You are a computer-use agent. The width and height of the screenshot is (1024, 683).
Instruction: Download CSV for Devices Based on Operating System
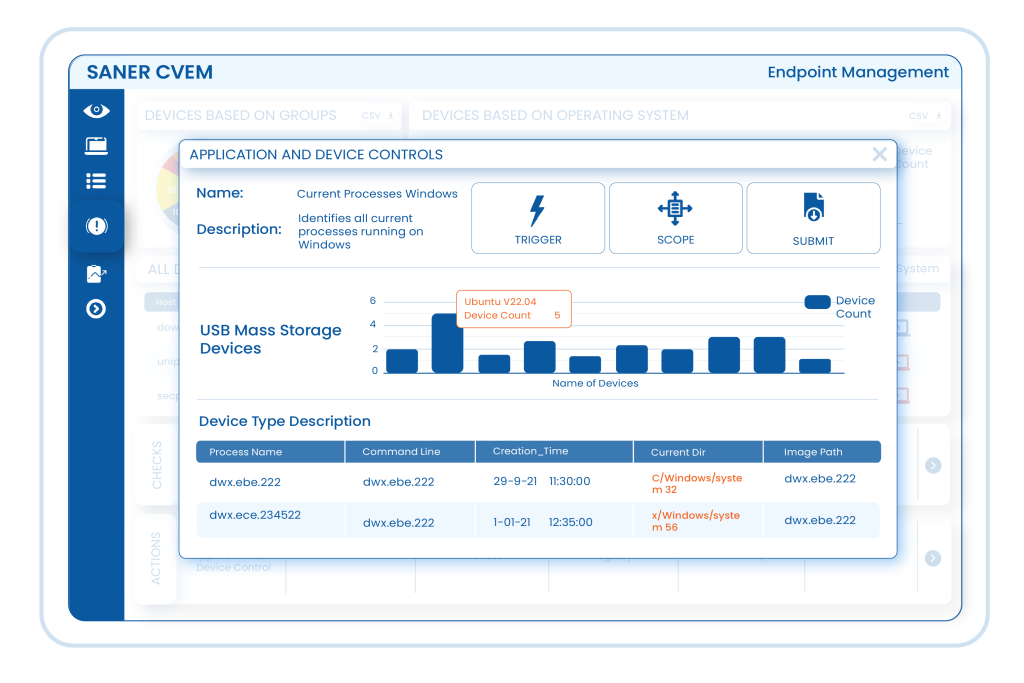pyautogui.click(x=924, y=116)
